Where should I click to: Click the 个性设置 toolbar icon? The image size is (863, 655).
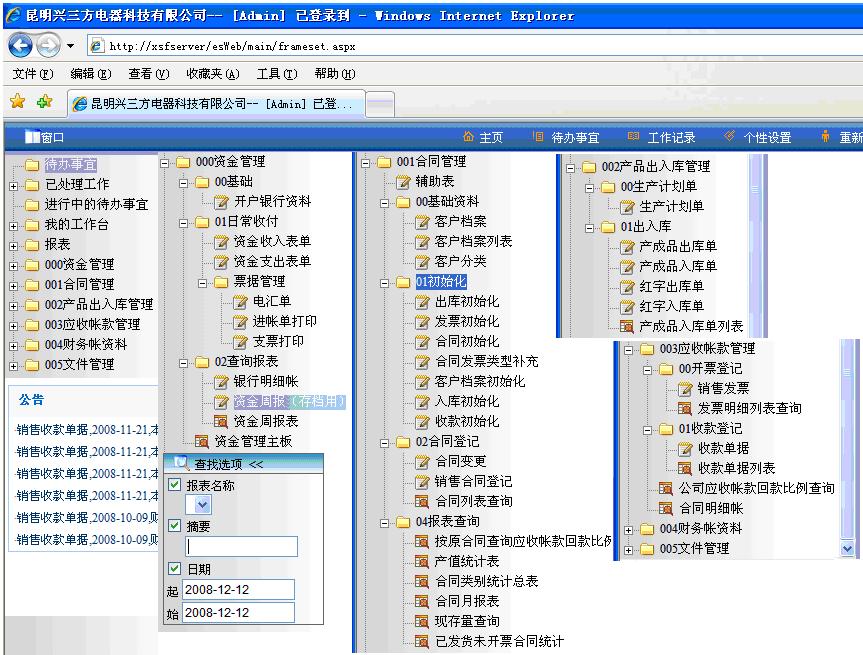[x=729, y=137]
